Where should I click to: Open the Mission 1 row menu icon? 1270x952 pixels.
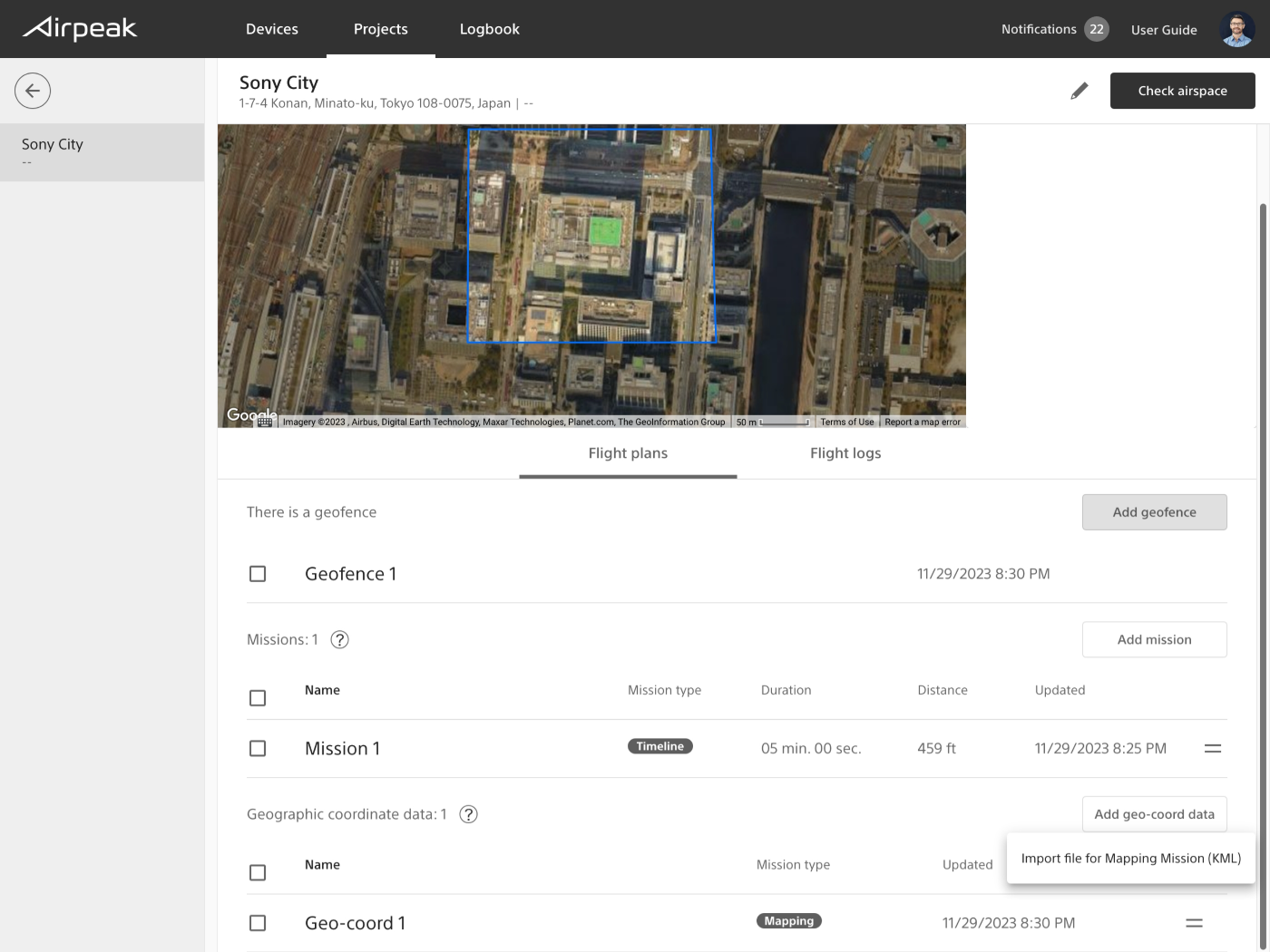pos(1213,748)
